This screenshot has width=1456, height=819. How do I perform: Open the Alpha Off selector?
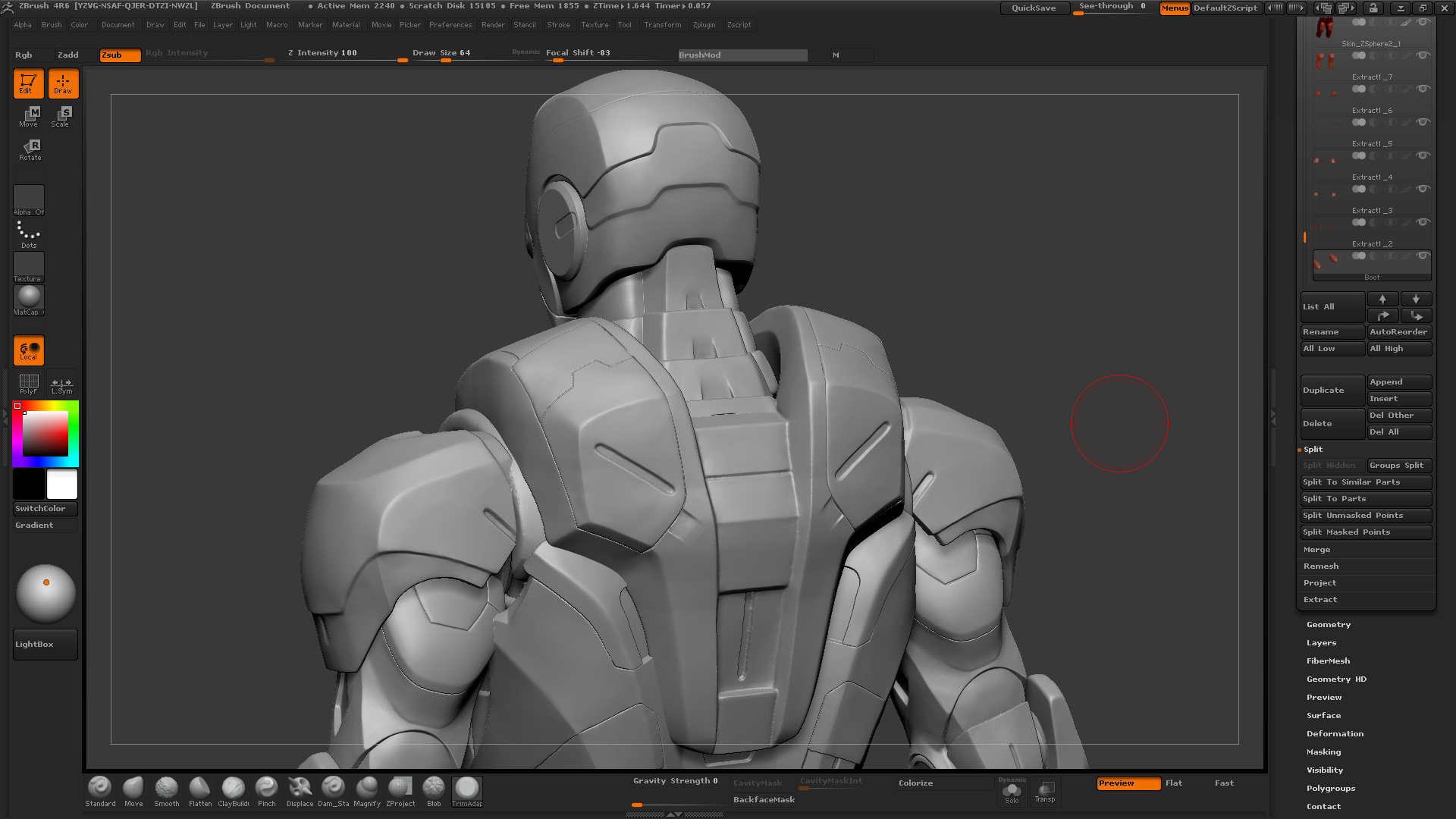(x=29, y=201)
